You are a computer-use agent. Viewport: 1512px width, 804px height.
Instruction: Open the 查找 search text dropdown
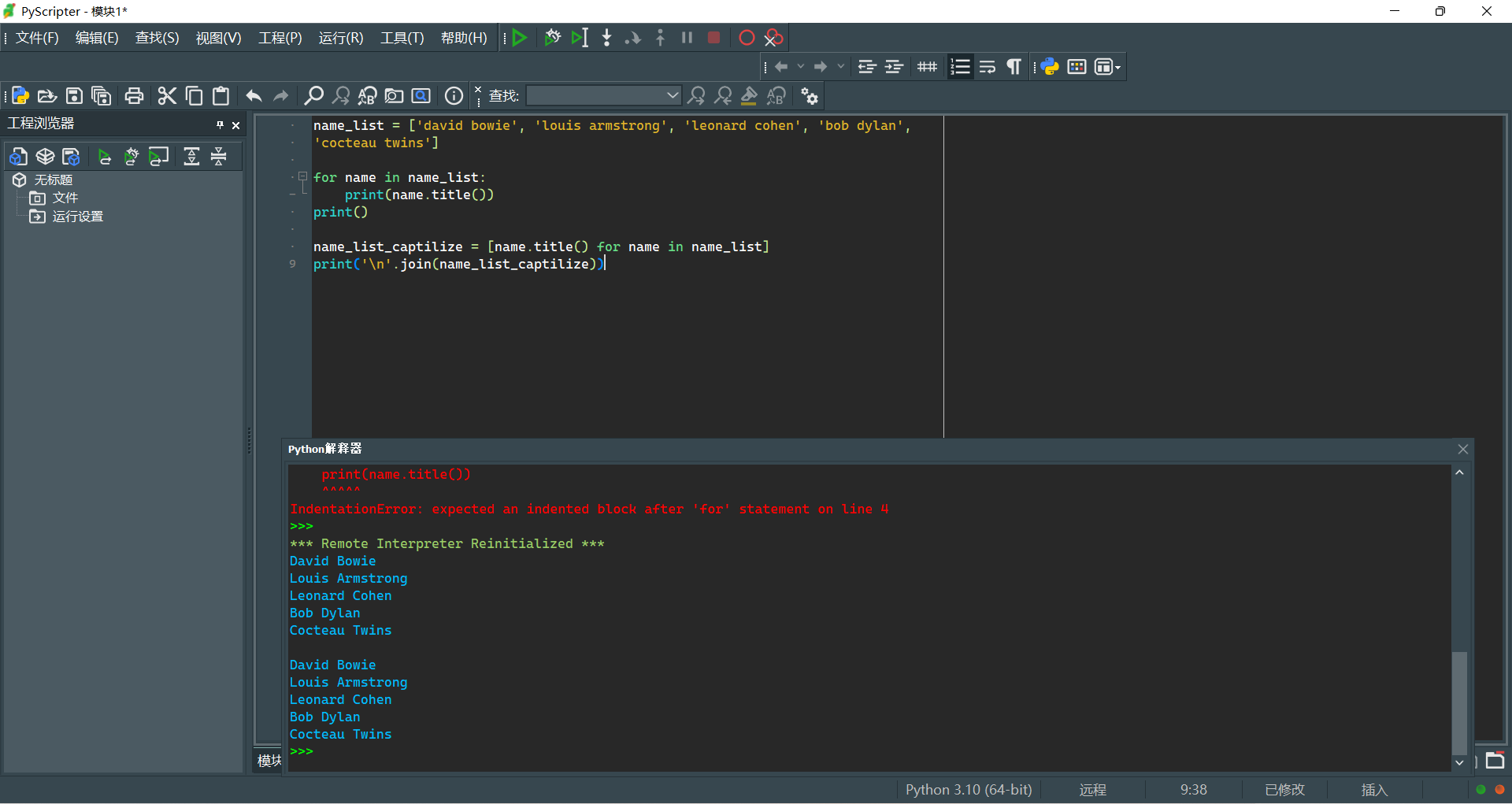tap(672, 96)
